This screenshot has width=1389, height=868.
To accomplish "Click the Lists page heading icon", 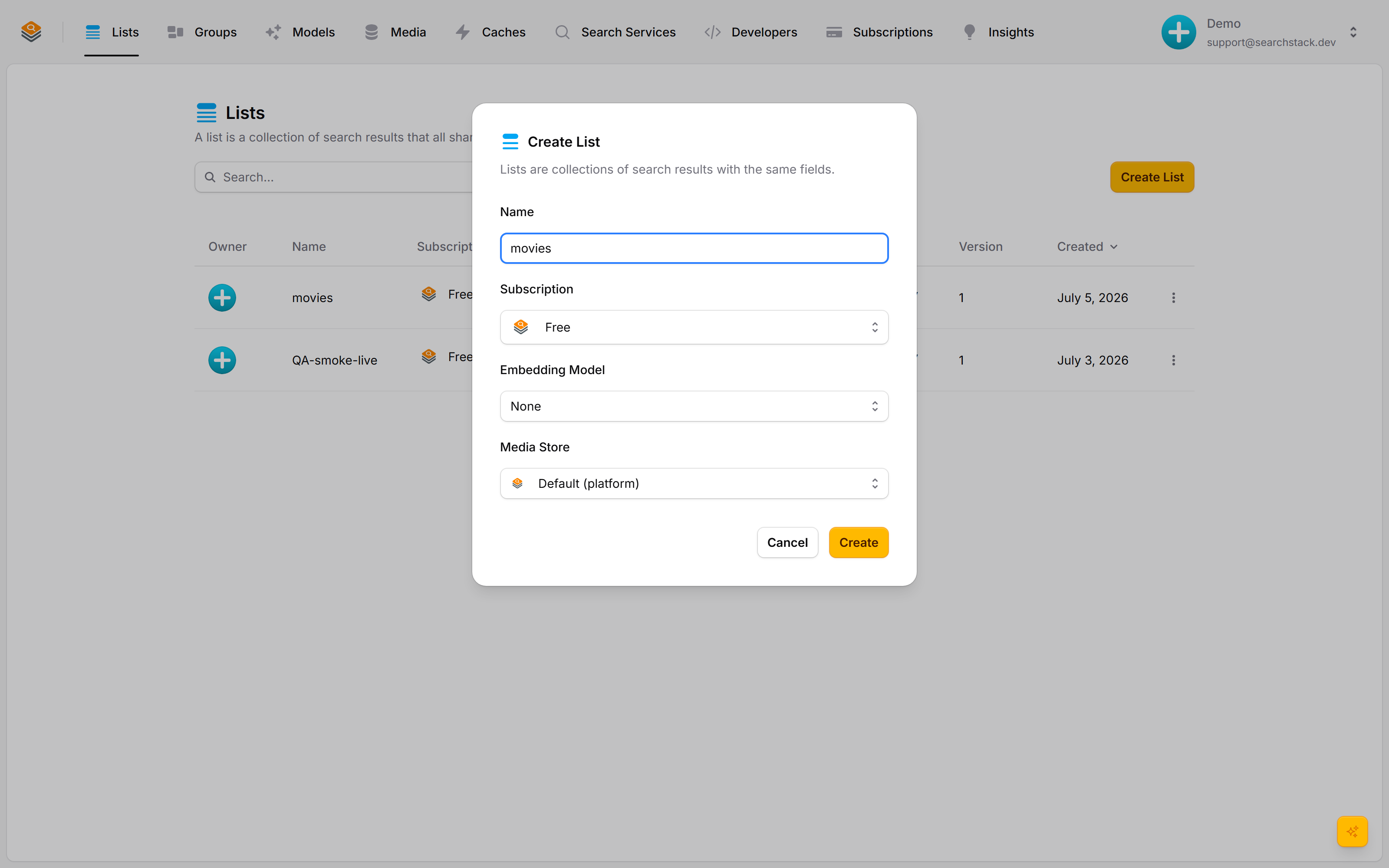I will click(x=206, y=112).
